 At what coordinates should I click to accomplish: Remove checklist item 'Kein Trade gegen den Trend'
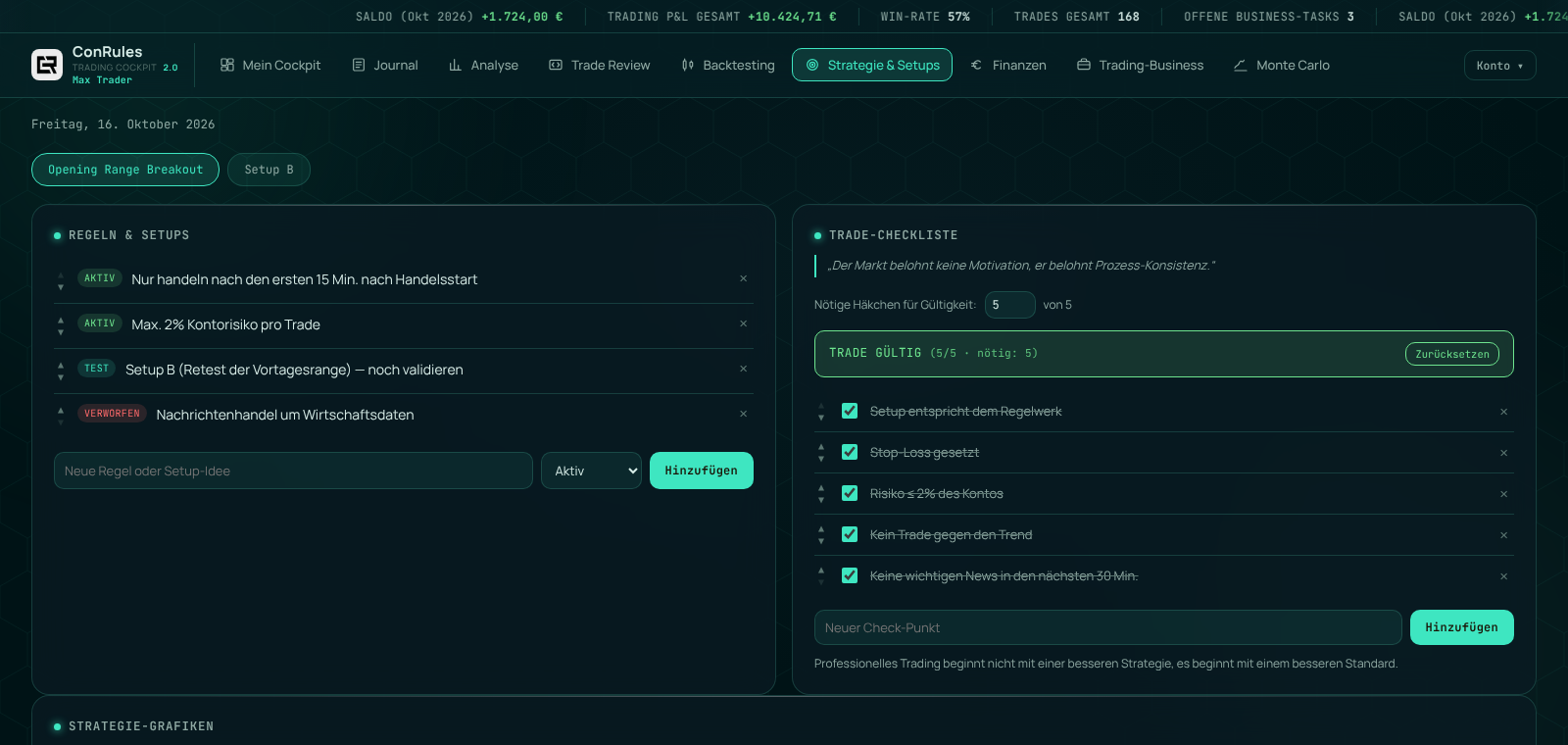coord(1503,535)
